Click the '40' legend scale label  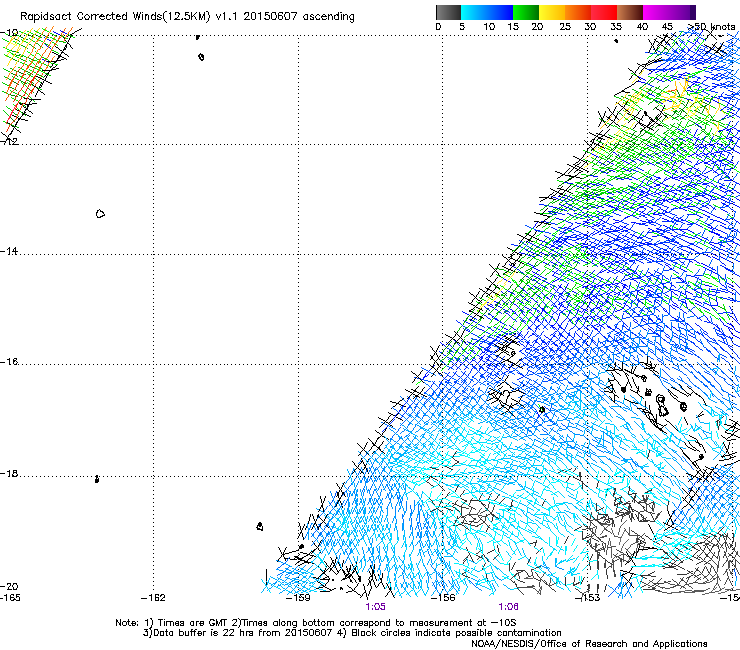click(642, 27)
